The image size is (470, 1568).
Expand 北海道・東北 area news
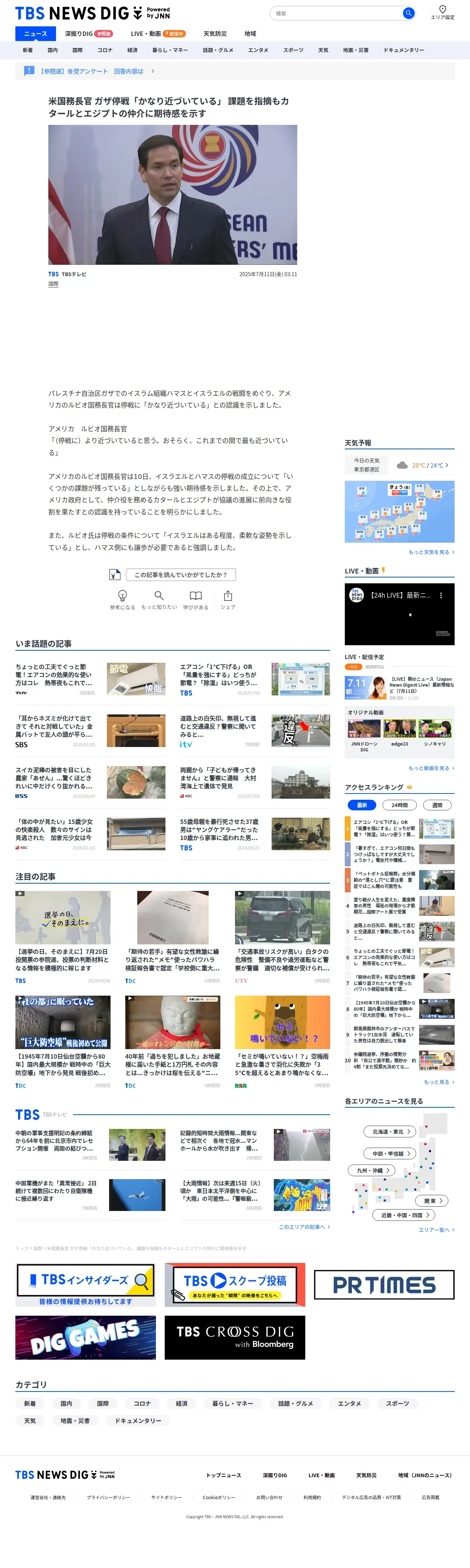click(390, 1131)
